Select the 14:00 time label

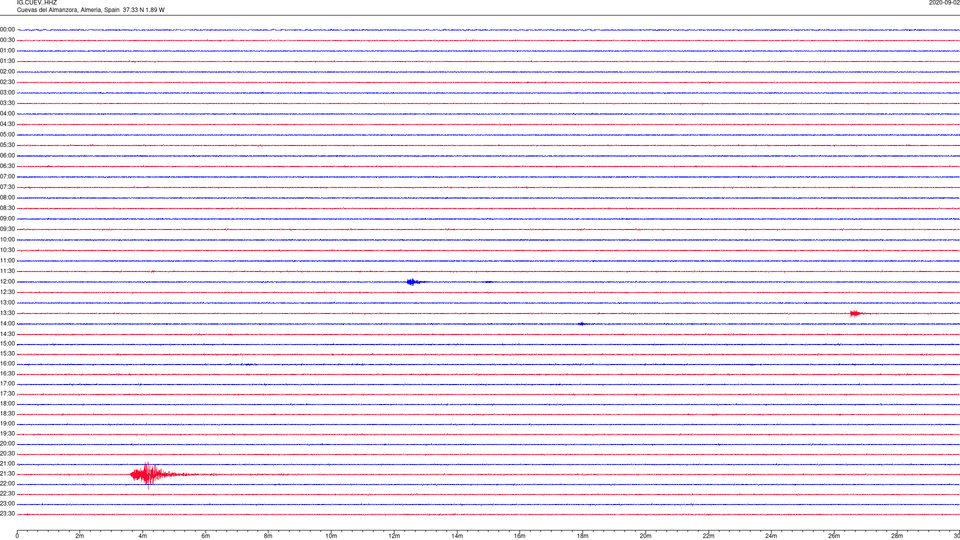pos(7,323)
